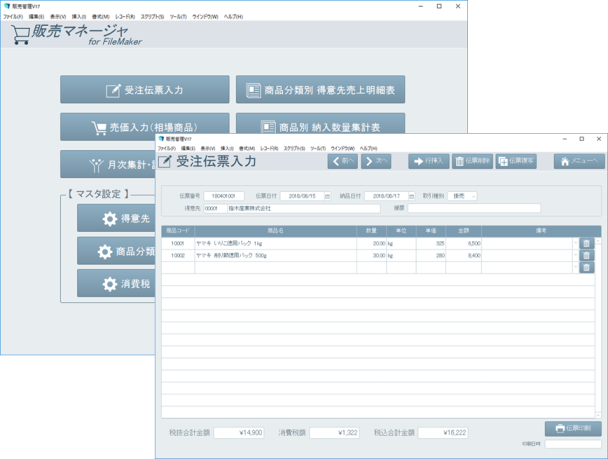Open ヘルプ menu in the main menu window
The image size is (608, 459).
point(233,17)
